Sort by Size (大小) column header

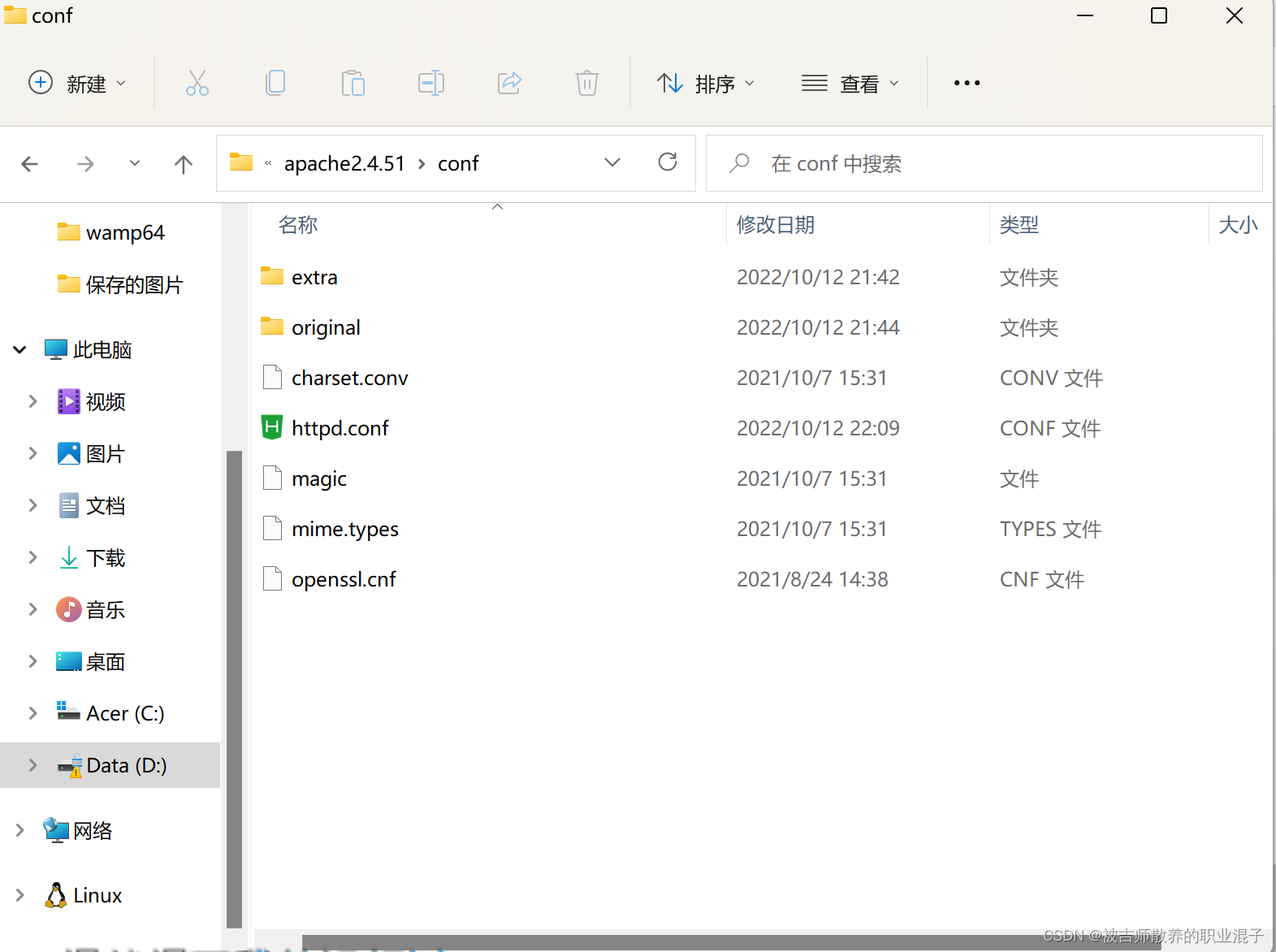click(1238, 225)
